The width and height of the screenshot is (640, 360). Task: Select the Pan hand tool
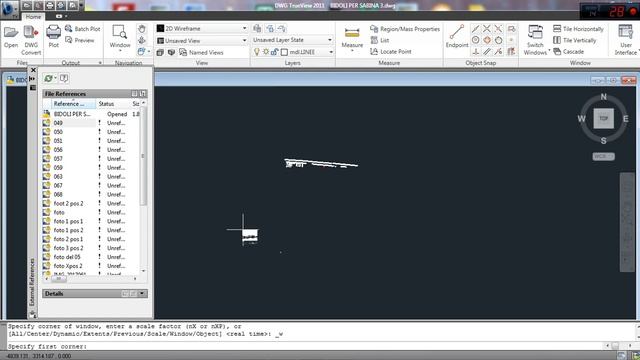(x=142, y=29)
